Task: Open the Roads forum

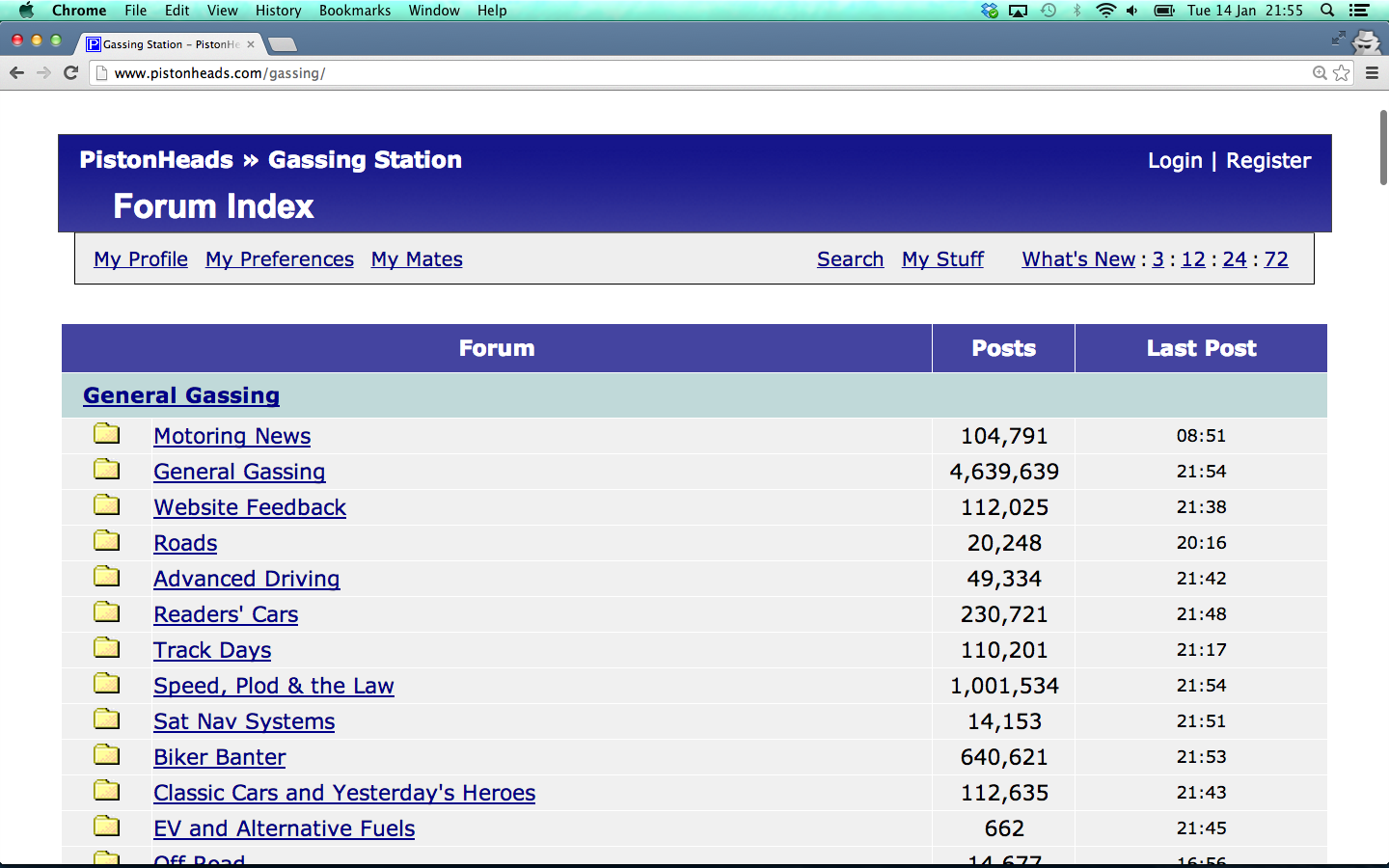Action: [185, 543]
